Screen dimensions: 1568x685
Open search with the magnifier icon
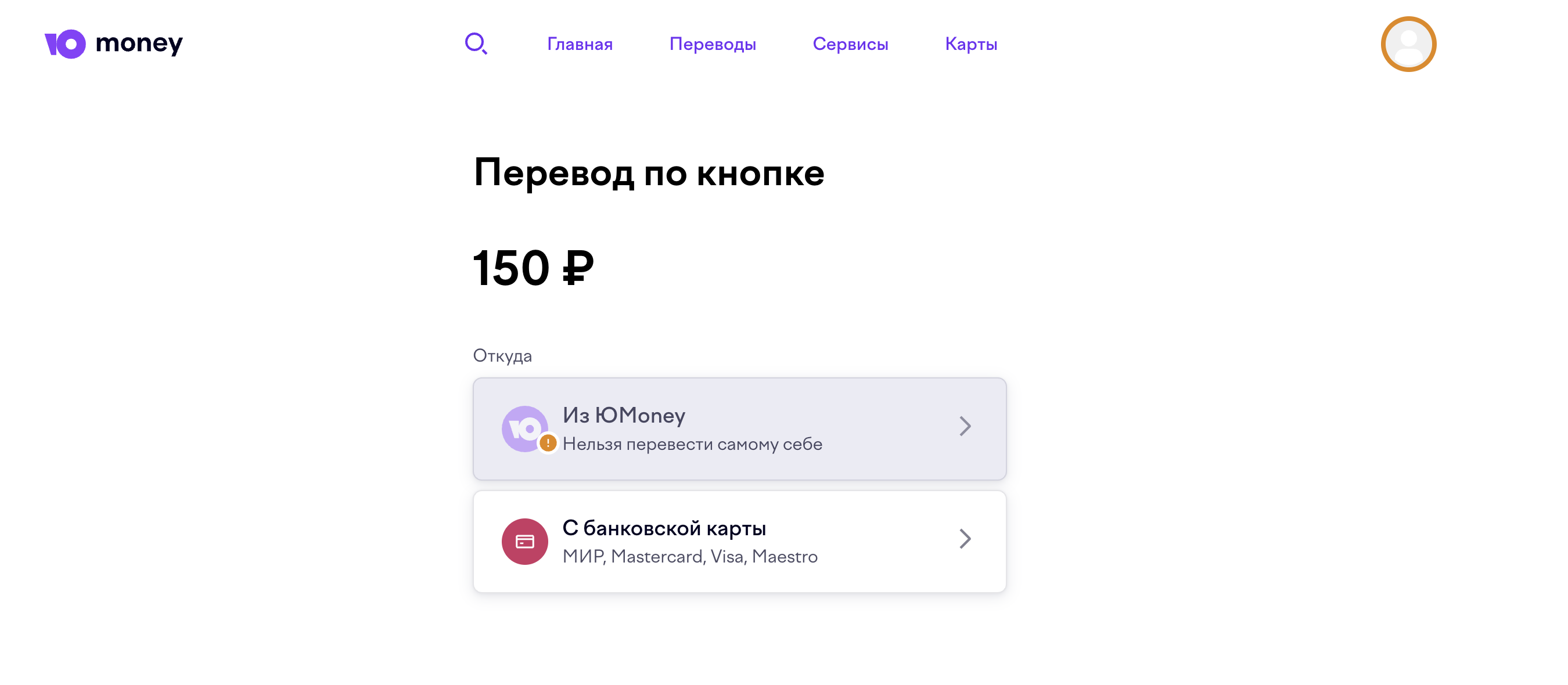tap(476, 44)
